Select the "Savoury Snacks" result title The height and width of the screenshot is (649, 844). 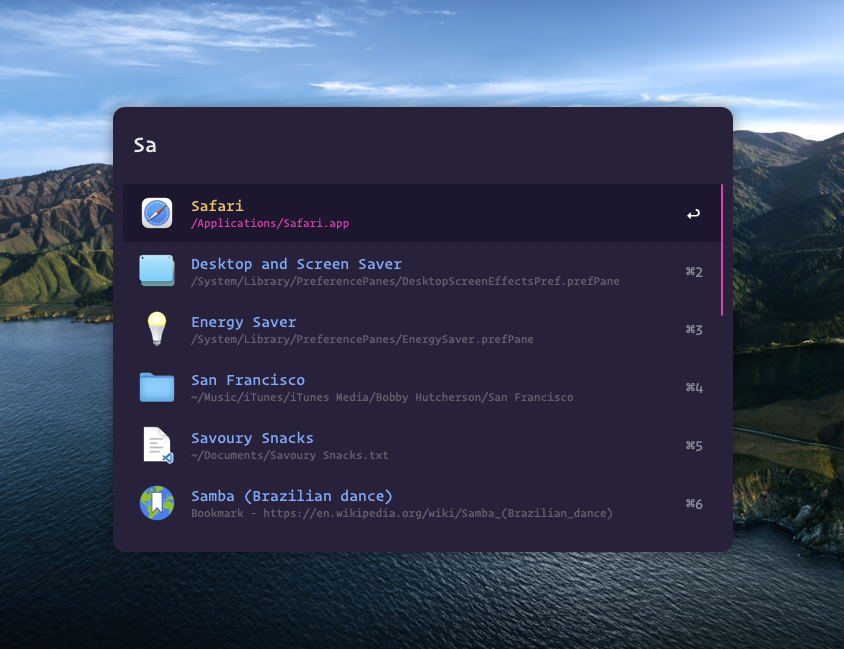[252, 439]
